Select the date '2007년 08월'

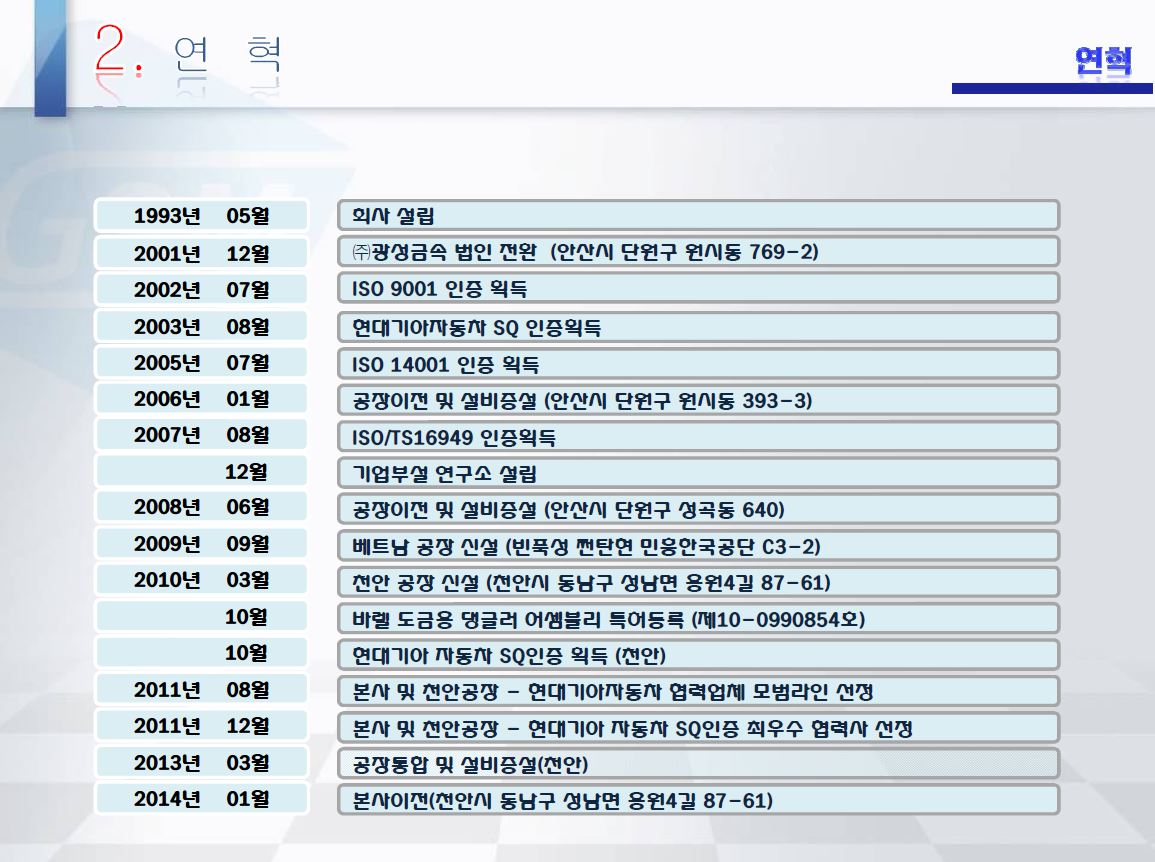pyautogui.click(x=201, y=435)
